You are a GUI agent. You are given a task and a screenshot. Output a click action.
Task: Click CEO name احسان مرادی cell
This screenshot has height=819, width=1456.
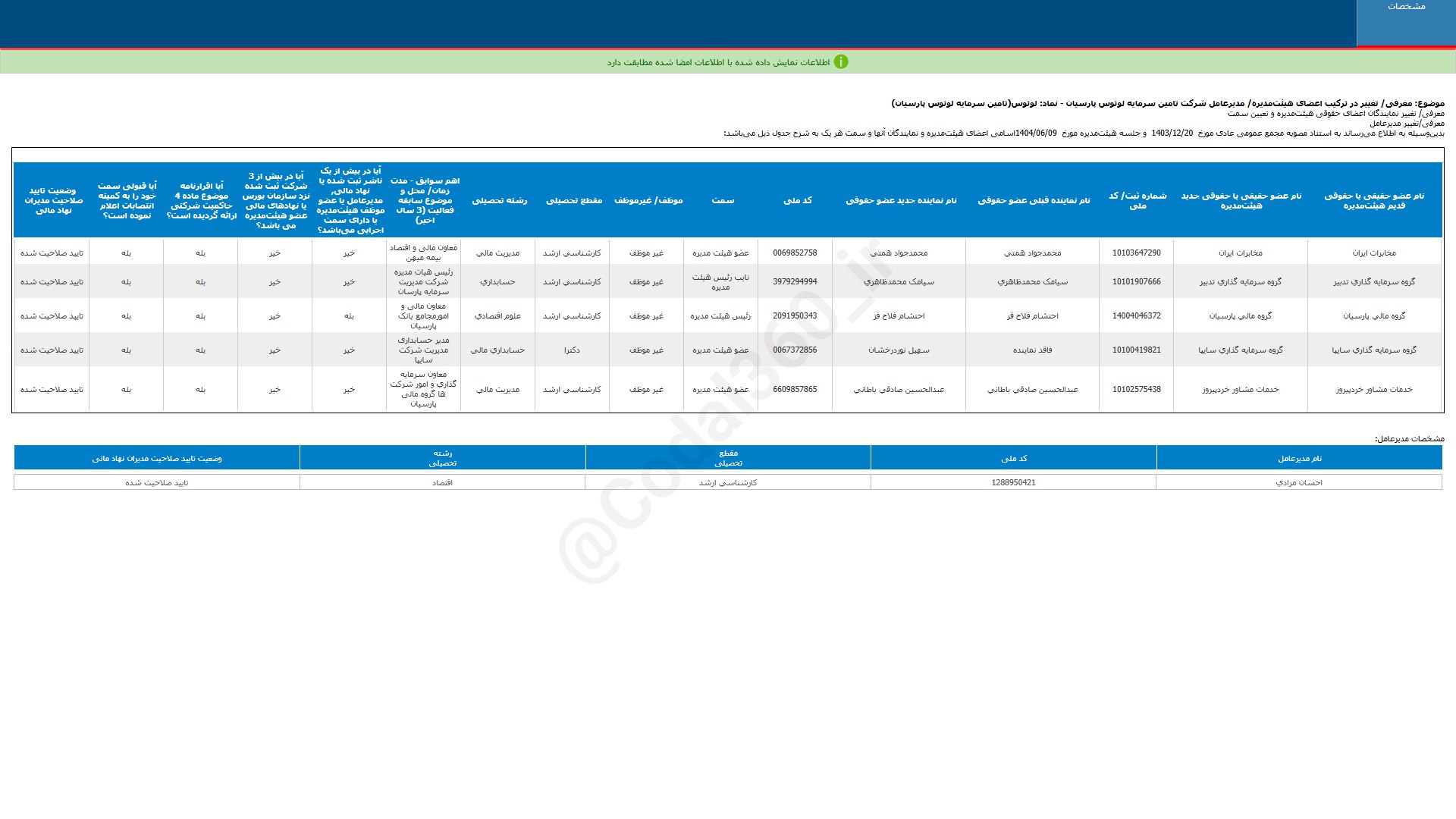pyautogui.click(x=1298, y=483)
